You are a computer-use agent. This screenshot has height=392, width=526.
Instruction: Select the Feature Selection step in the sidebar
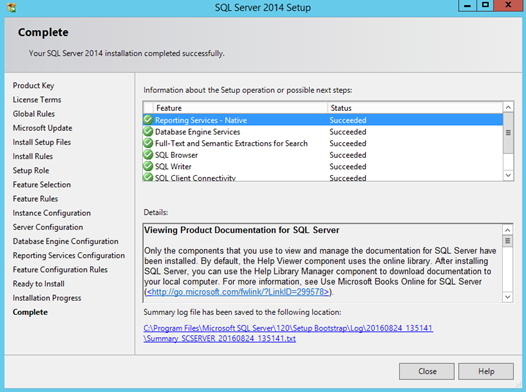[42, 185]
